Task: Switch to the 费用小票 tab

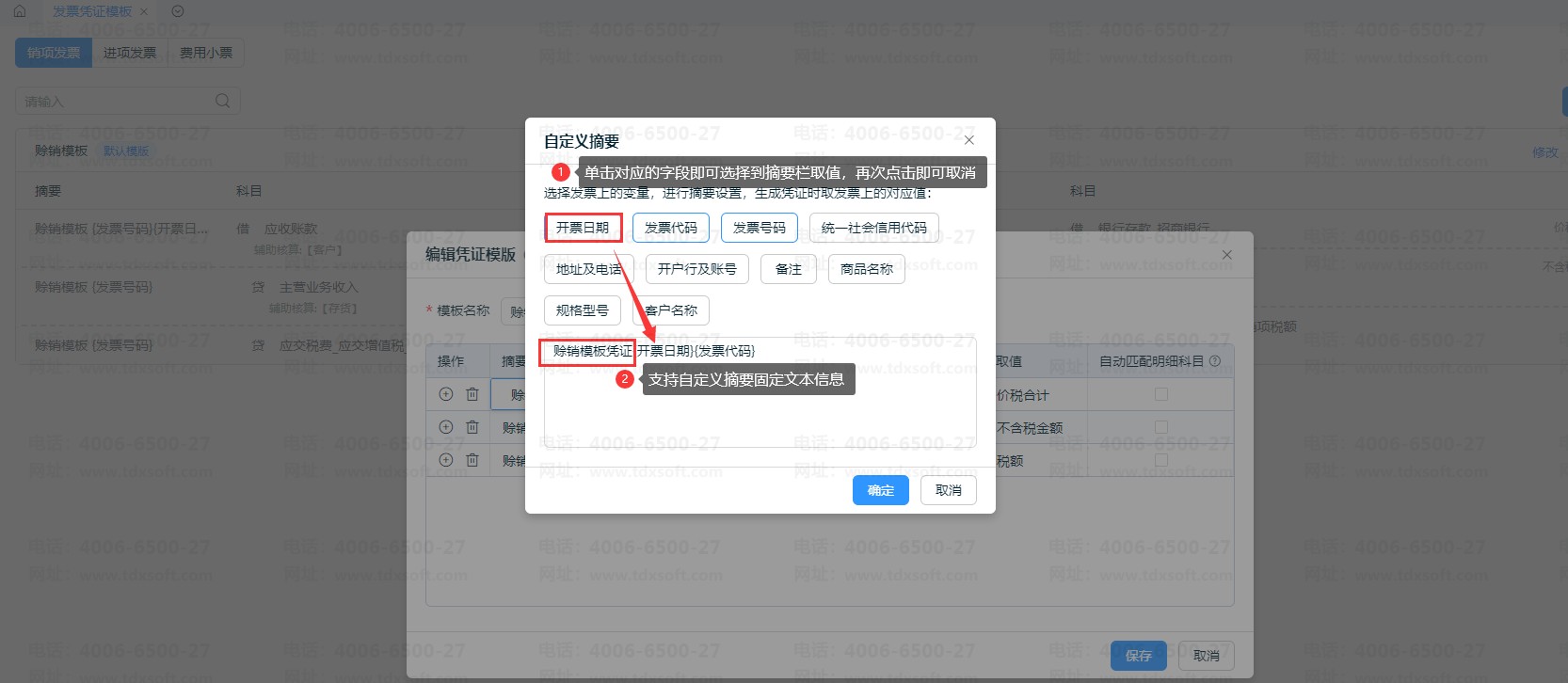Action: (x=206, y=53)
